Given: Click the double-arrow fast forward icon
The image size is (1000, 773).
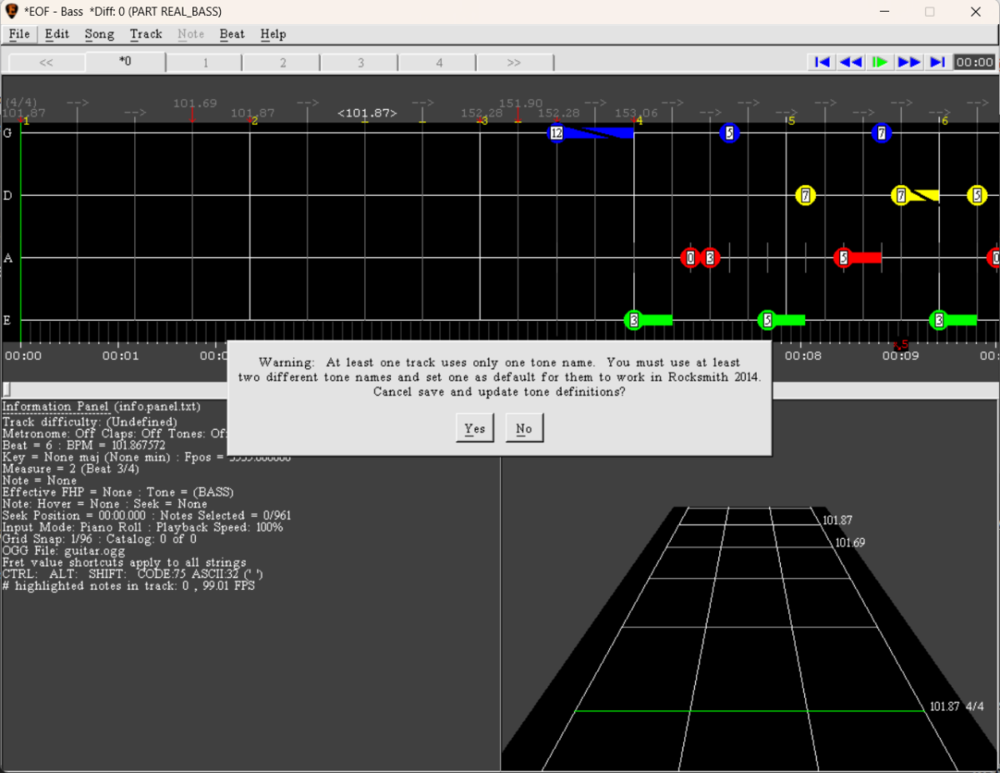Looking at the screenshot, I should pyautogui.click(x=909, y=62).
